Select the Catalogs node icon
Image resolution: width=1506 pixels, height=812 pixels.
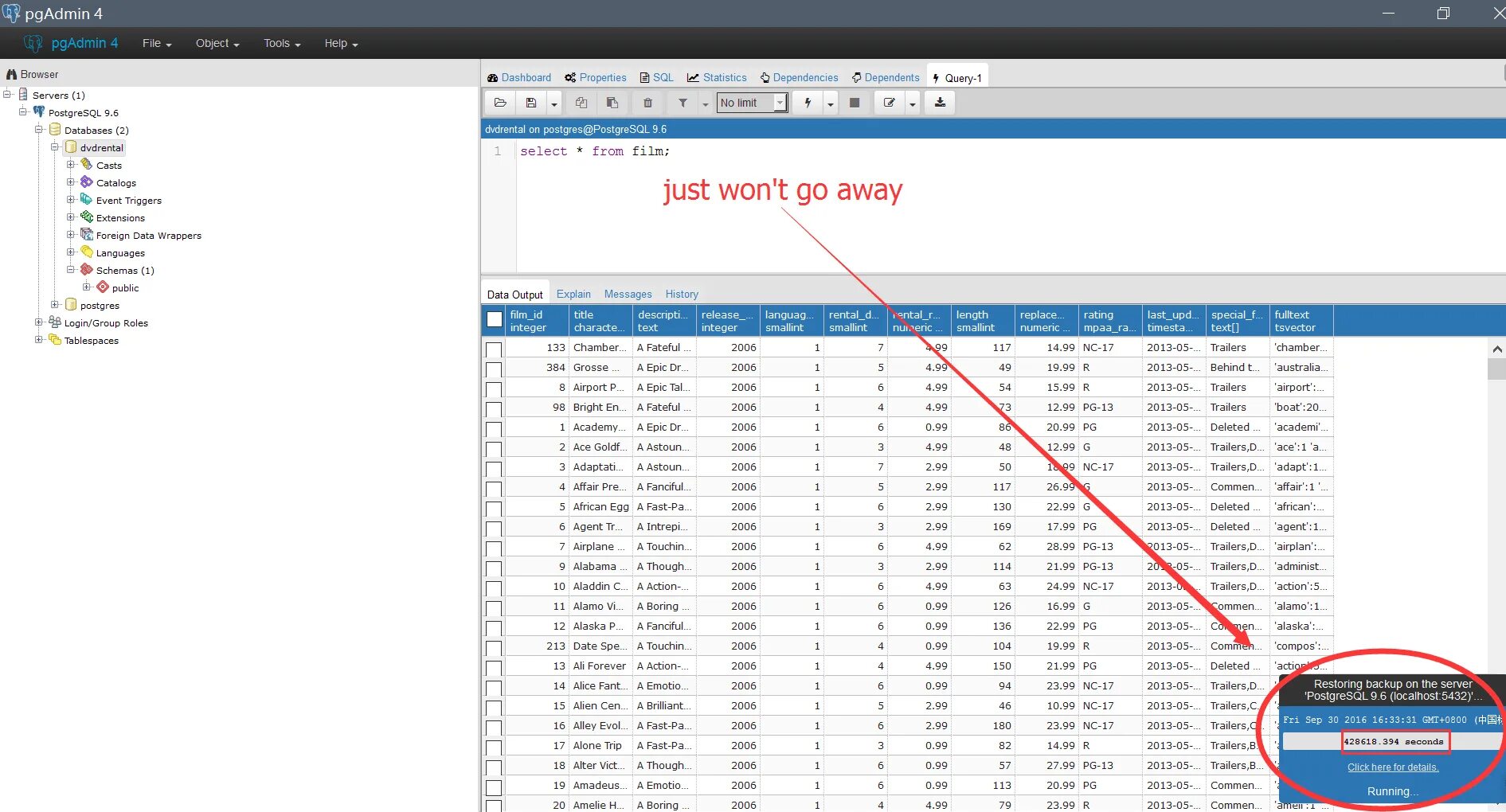pyautogui.click(x=87, y=182)
